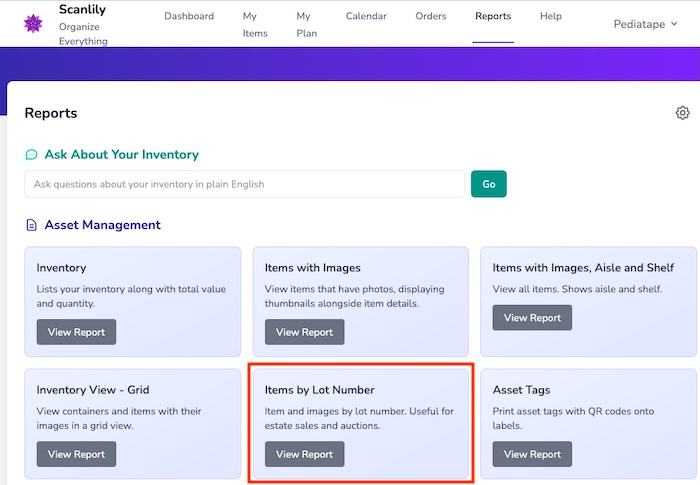700x485 pixels.
Task: Open the Items by Lot Number report
Action: tap(304, 454)
